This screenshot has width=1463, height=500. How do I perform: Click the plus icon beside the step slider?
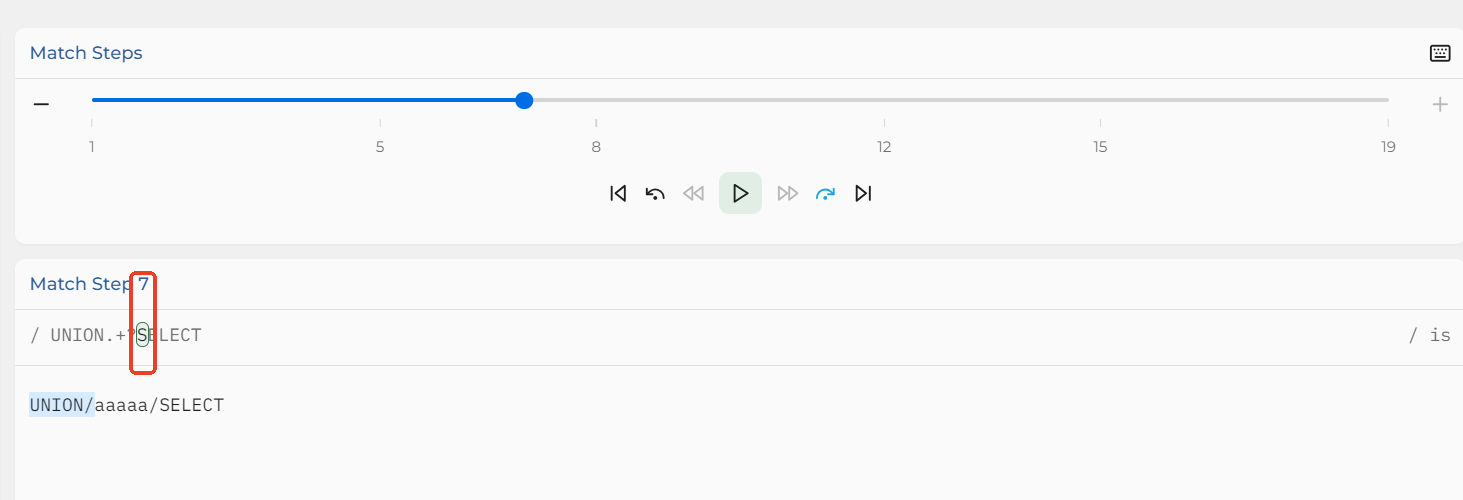click(x=1440, y=104)
